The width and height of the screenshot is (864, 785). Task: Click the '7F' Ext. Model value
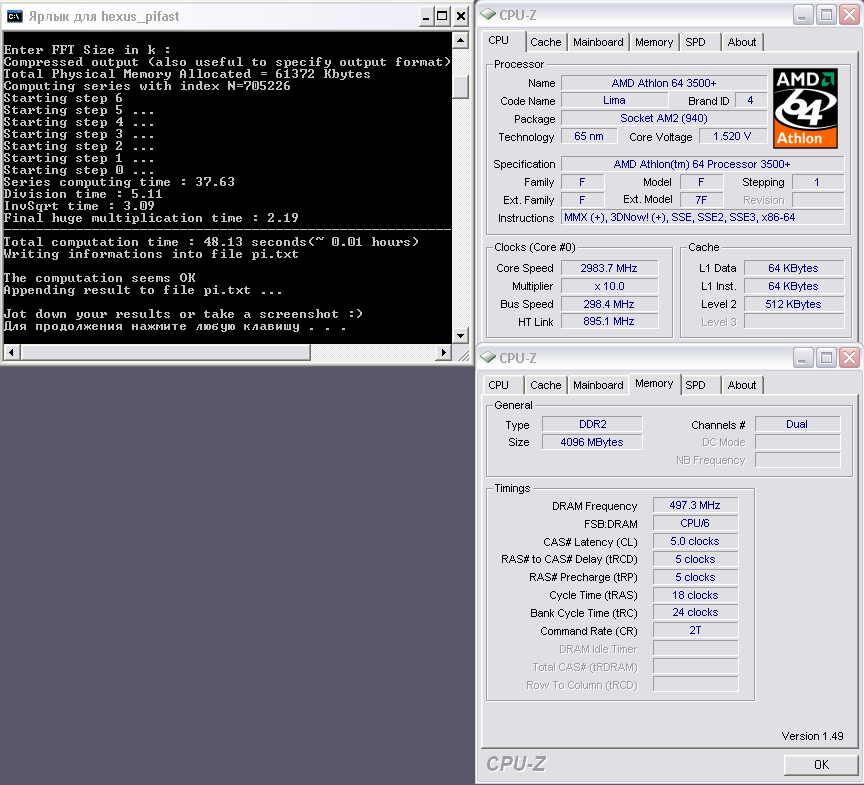(701, 200)
